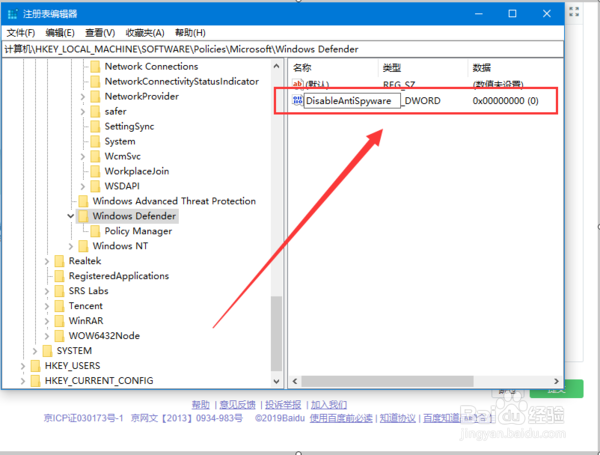This screenshot has height=455, width=600.
Task: Click values pane scroll right arrow
Action: [556, 381]
